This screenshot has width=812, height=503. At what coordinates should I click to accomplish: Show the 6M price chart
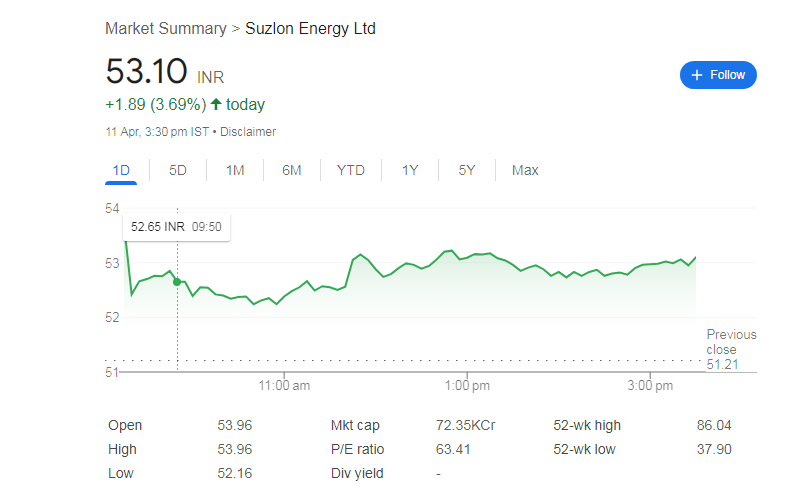[x=291, y=170]
